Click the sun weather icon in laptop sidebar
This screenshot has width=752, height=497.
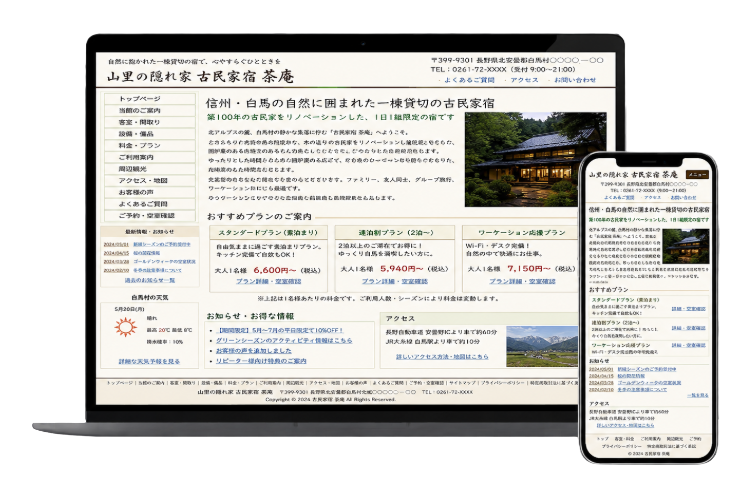[x=126, y=327]
